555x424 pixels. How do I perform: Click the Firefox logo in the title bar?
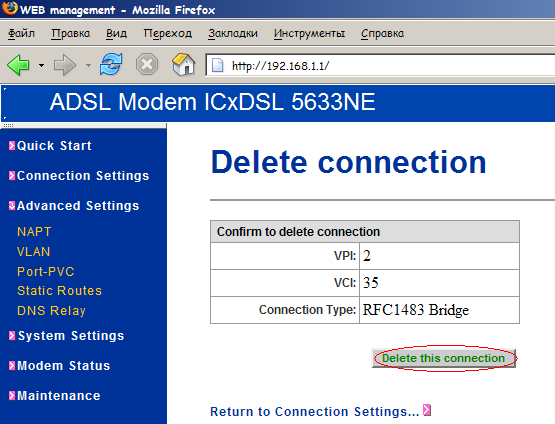10,8
